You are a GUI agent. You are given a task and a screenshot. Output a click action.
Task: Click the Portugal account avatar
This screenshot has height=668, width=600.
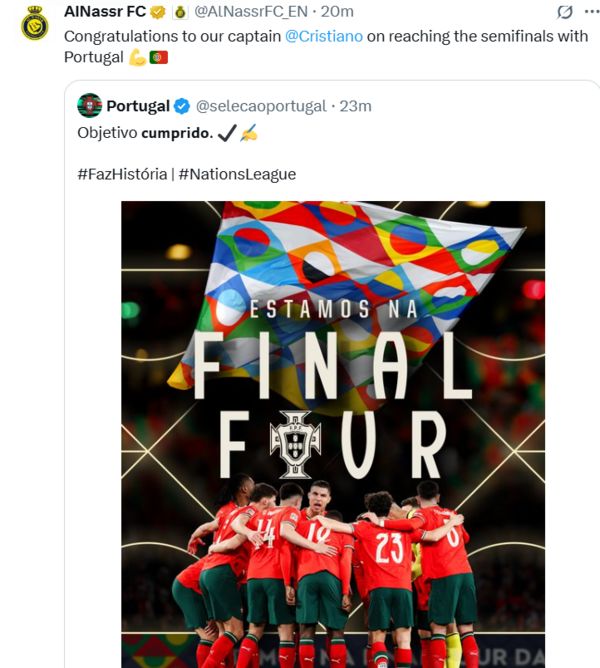point(90,106)
